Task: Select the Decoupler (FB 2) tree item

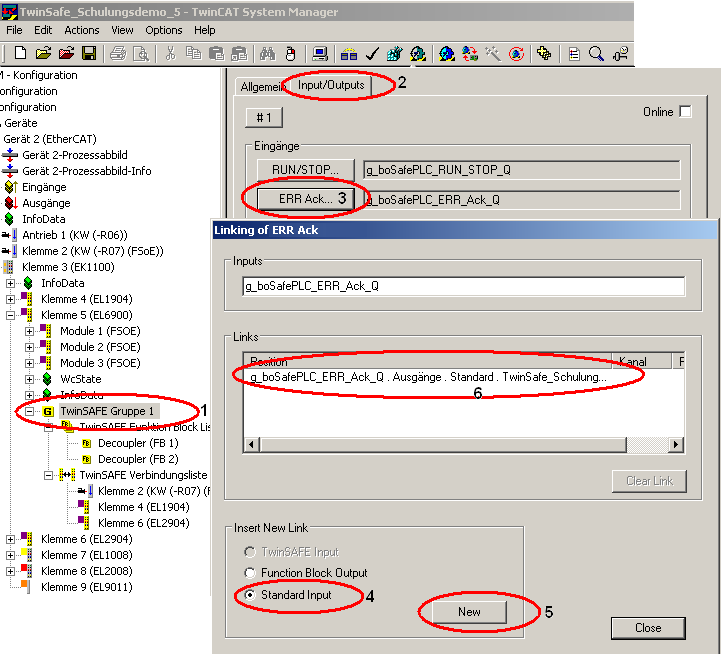Action: point(138,459)
